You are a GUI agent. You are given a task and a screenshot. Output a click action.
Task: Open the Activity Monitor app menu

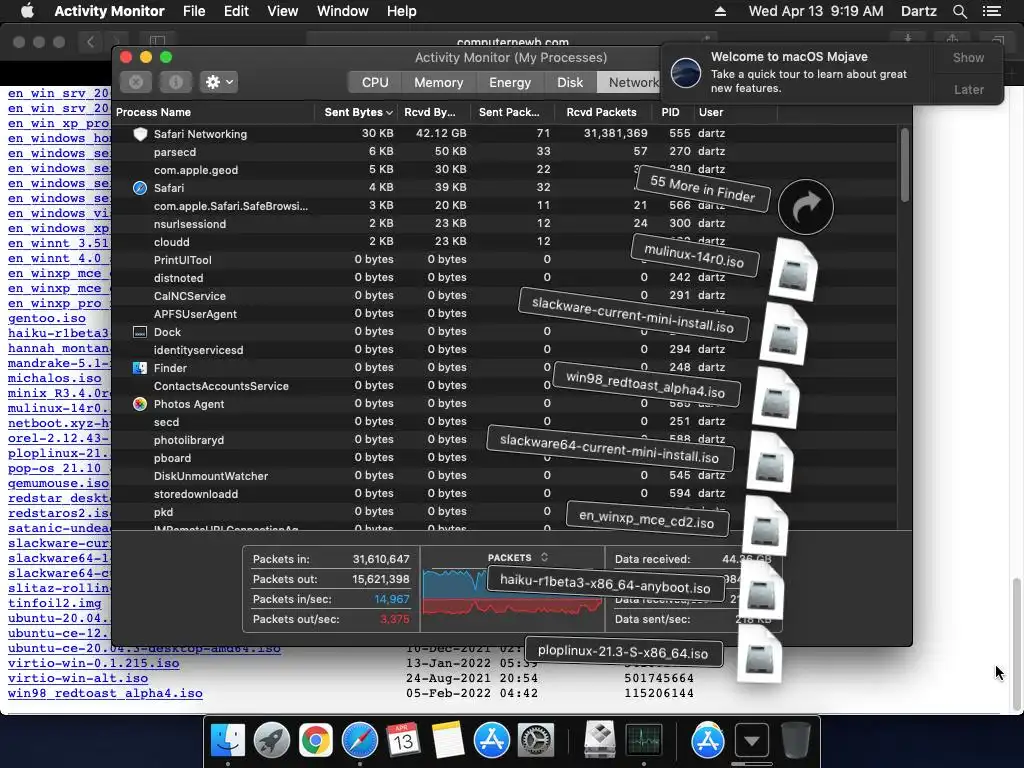tap(109, 11)
